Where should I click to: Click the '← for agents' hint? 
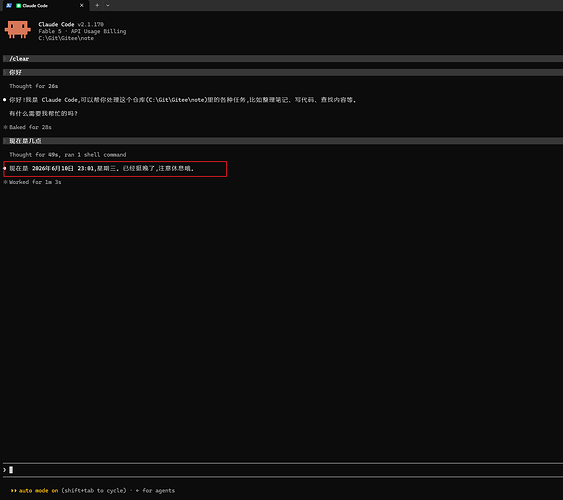[x=155, y=491]
